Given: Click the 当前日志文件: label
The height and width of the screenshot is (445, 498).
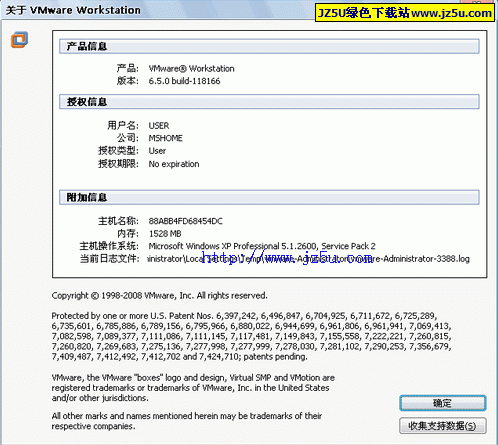Looking at the screenshot, I should tap(109, 258).
